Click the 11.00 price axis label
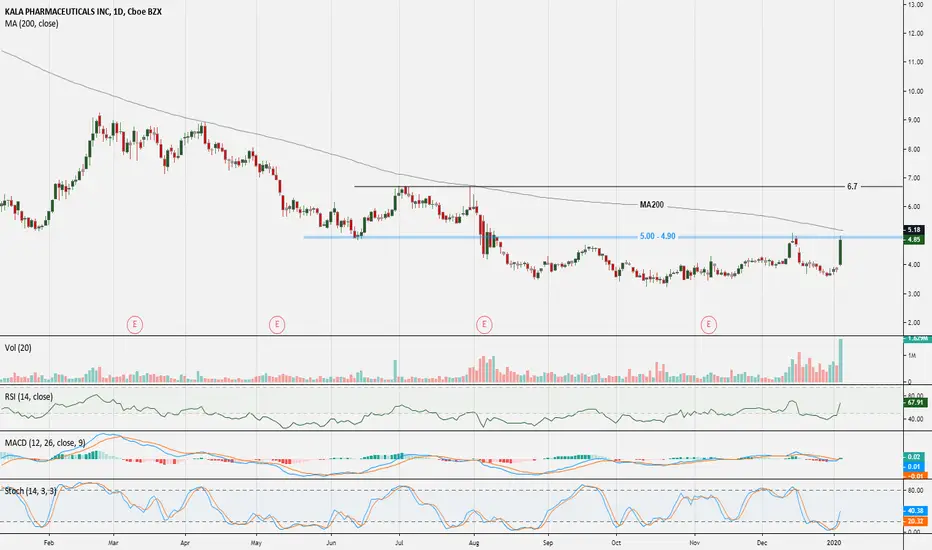Screen dimensions: 932x550 pos(914,62)
